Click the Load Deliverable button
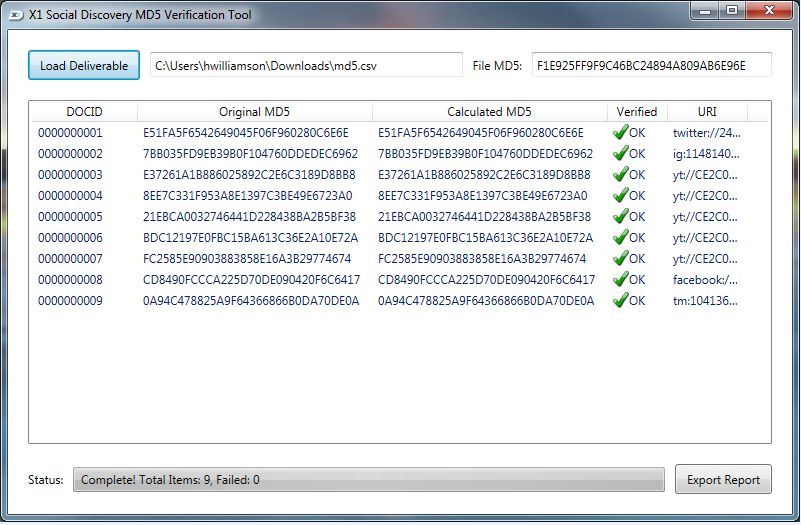This screenshot has width=801, height=525. coord(84,66)
